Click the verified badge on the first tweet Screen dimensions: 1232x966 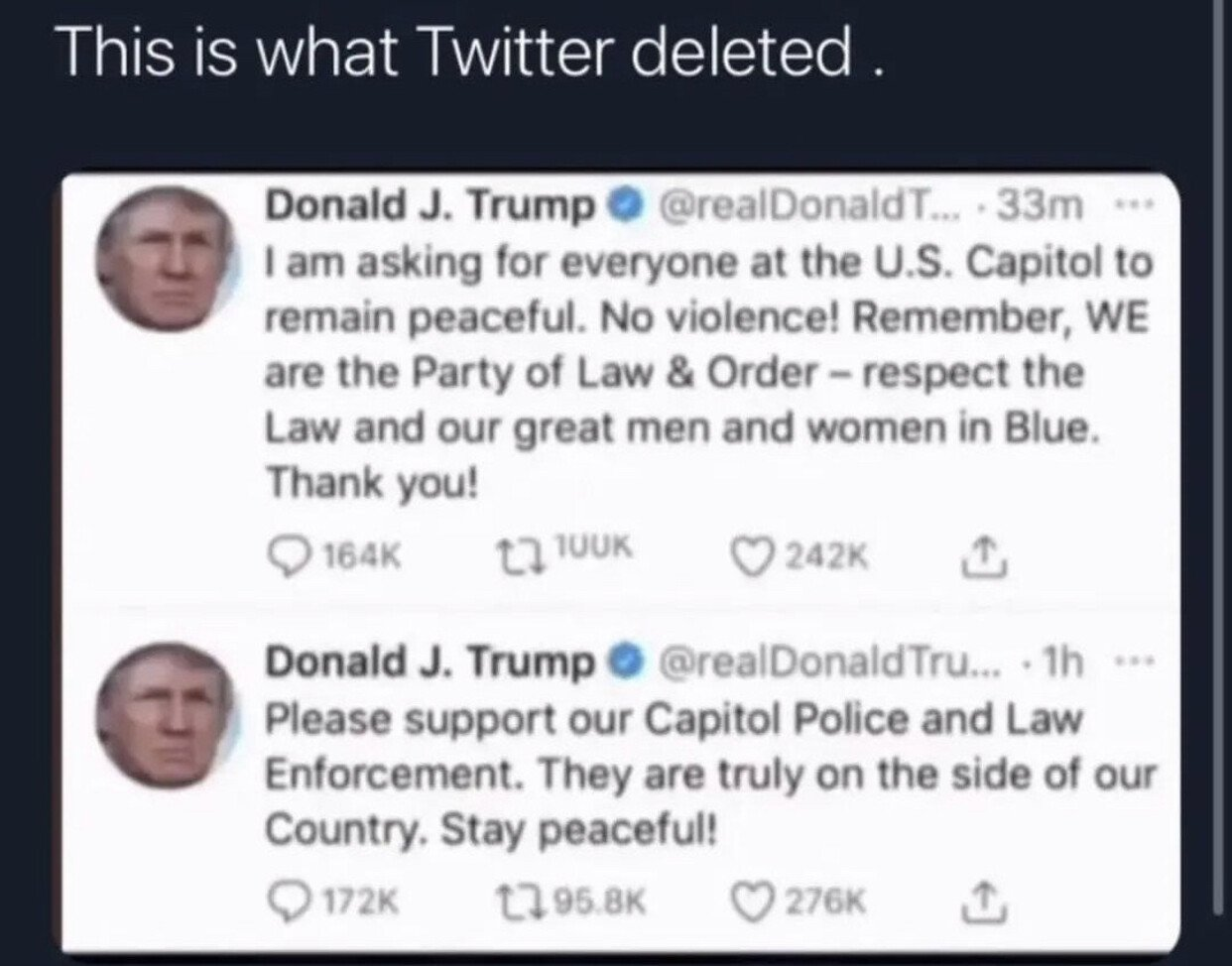(620, 206)
